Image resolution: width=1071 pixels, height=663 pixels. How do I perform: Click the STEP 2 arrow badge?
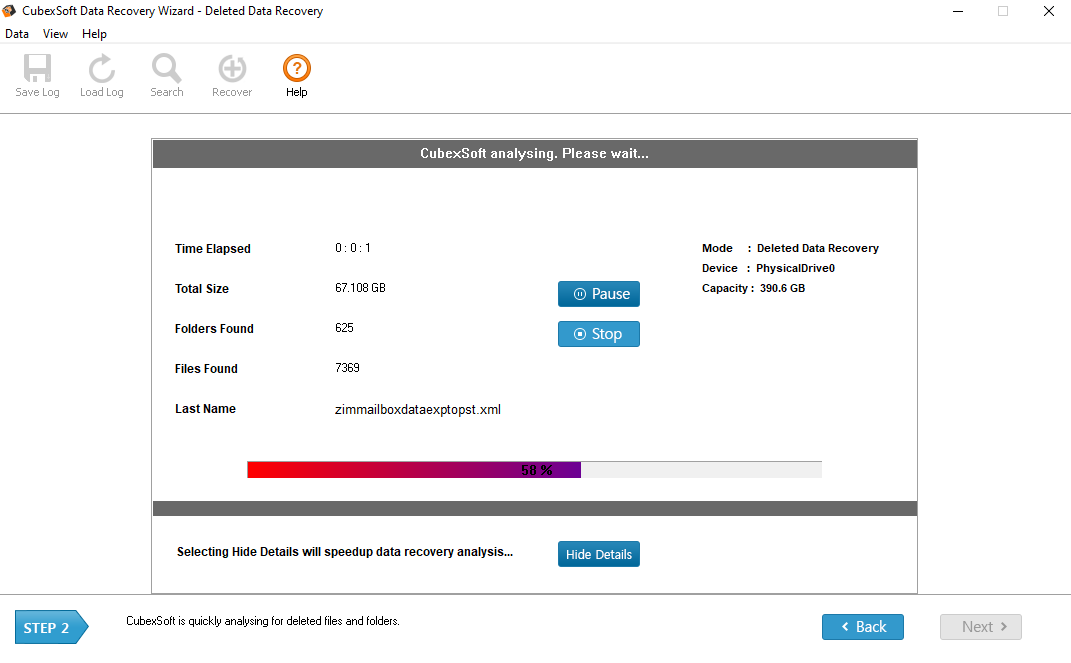(x=50, y=628)
